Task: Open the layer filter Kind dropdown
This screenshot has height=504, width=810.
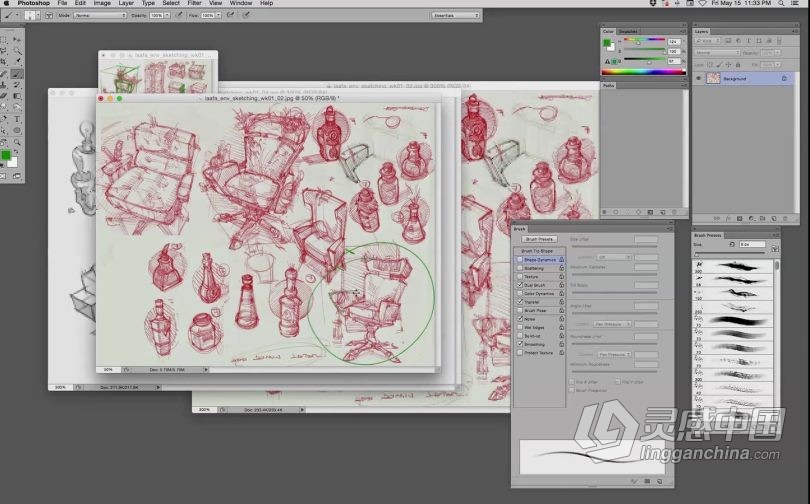Action: (708, 41)
